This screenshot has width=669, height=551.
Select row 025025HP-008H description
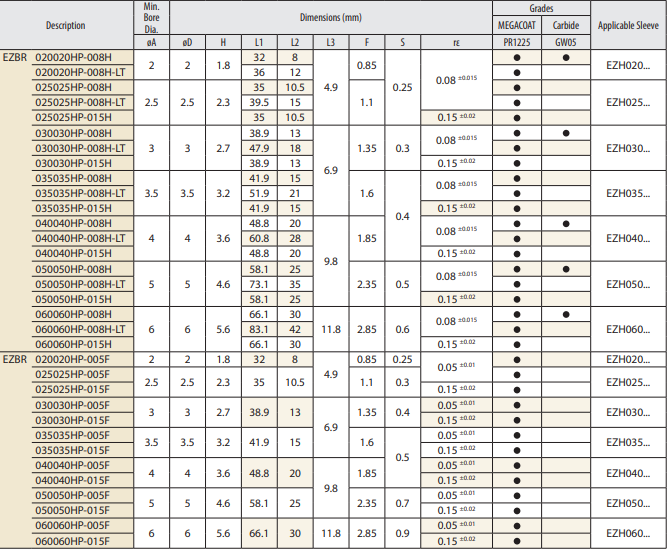click(x=73, y=87)
